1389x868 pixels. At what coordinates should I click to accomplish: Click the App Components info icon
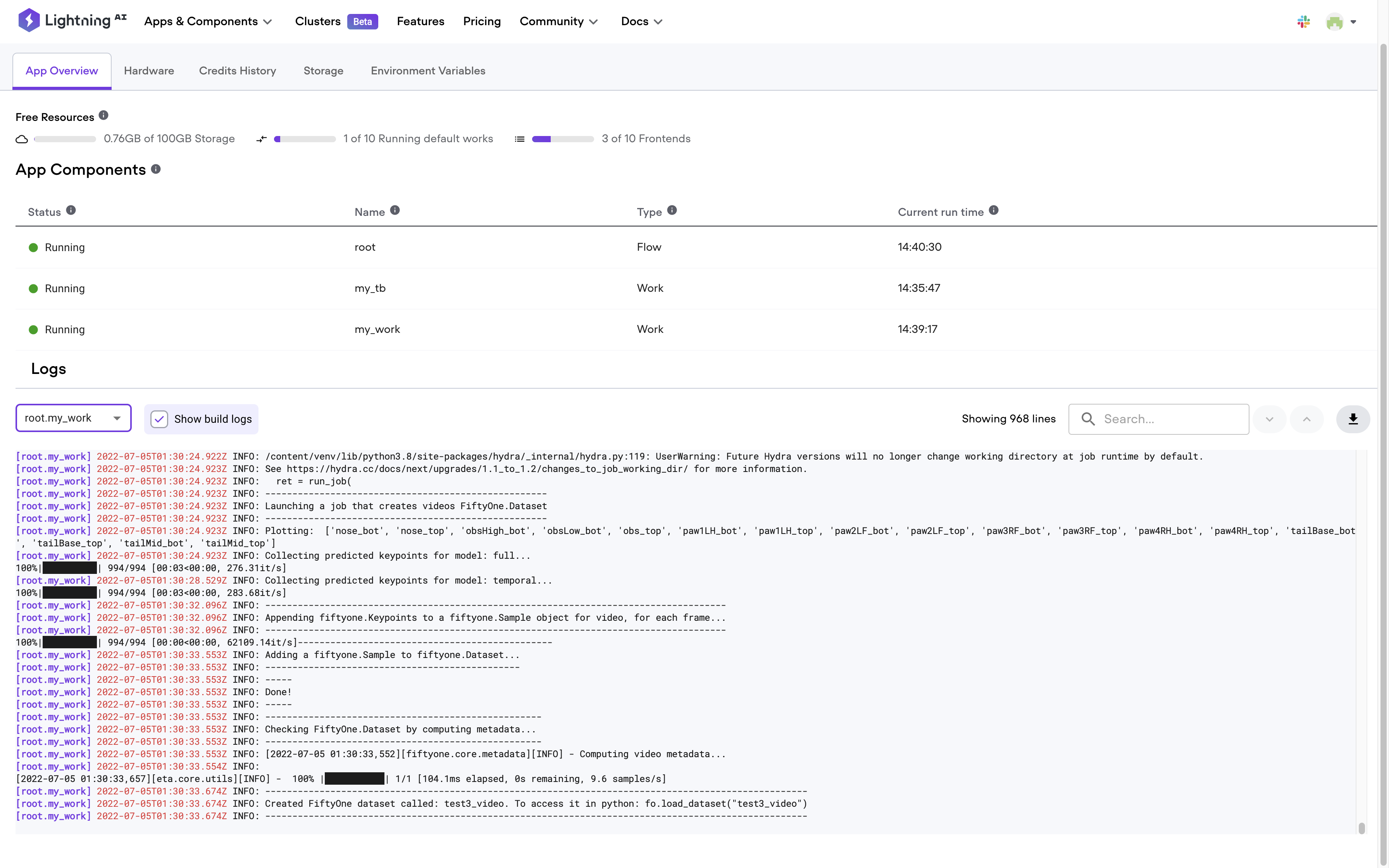[155, 169]
